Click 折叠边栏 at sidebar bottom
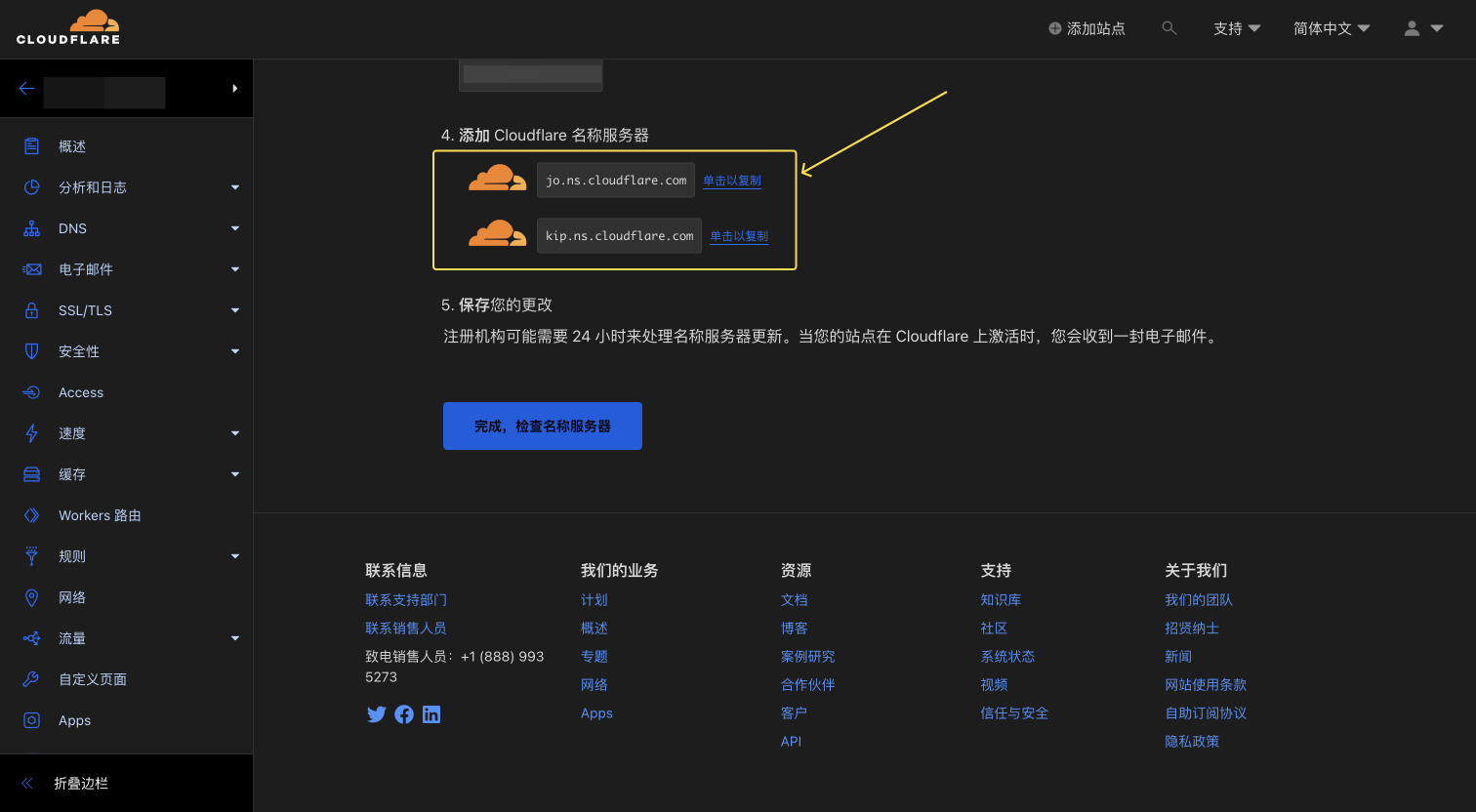This screenshot has width=1476, height=812. pos(81,783)
